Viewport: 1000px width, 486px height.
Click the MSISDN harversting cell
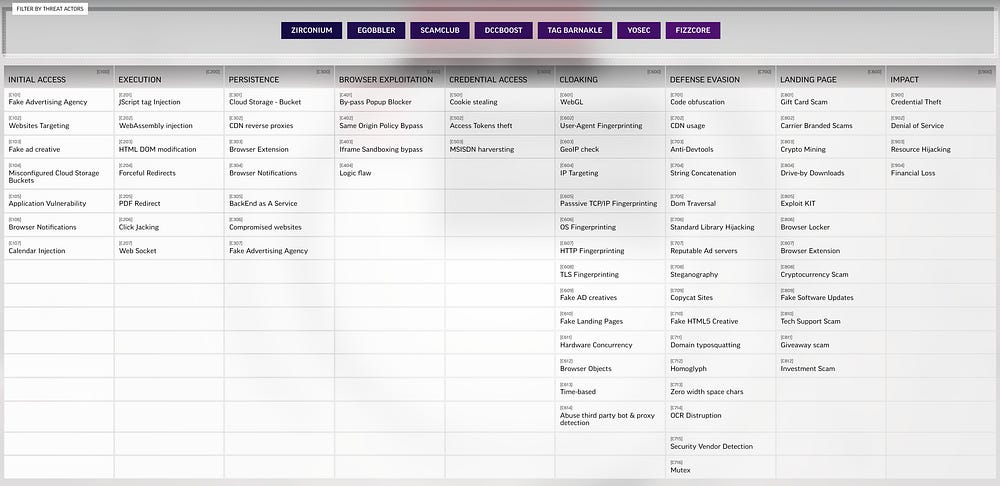(x=500, y=147)
